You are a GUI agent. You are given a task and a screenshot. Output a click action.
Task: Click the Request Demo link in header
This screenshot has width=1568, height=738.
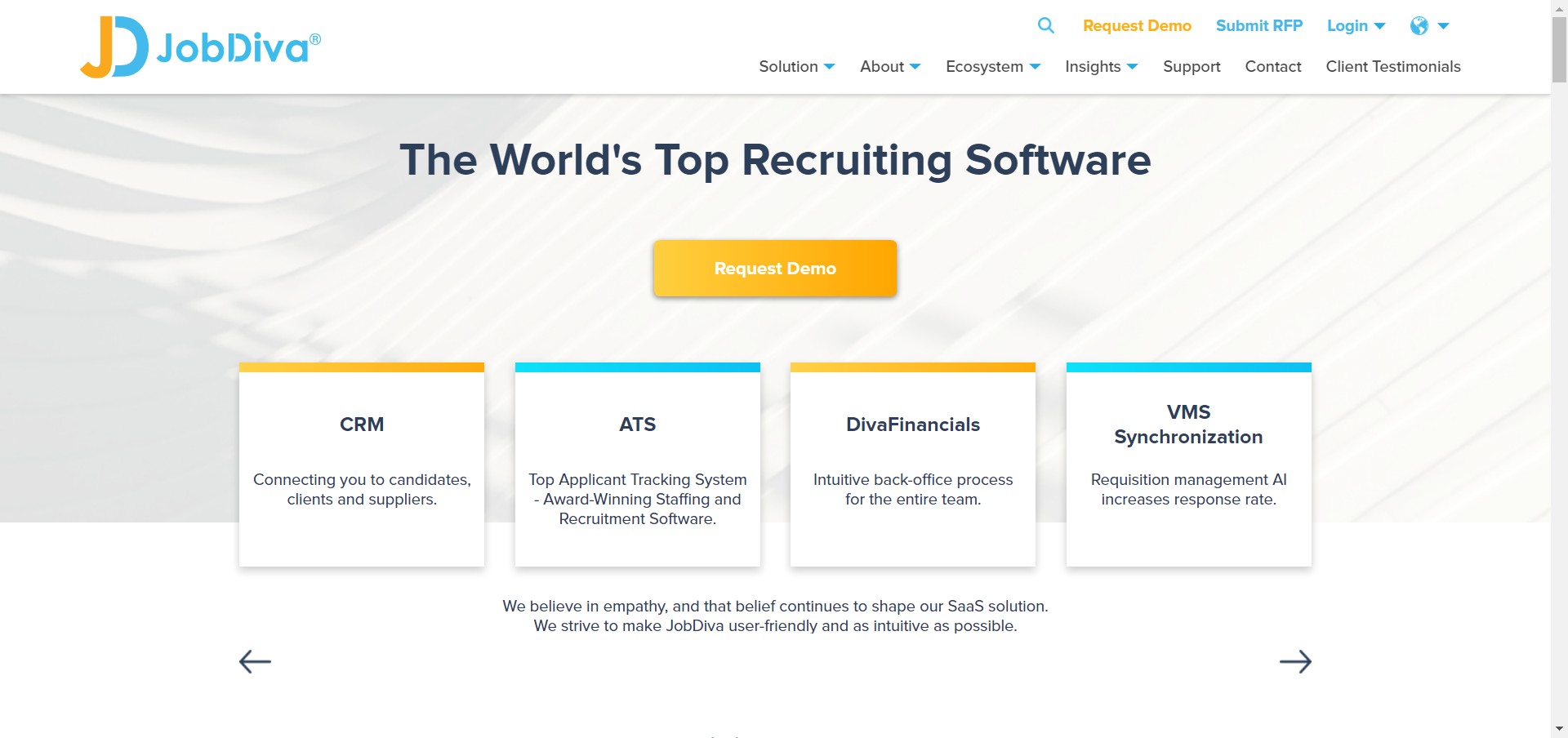click(x=1137, y=26)
